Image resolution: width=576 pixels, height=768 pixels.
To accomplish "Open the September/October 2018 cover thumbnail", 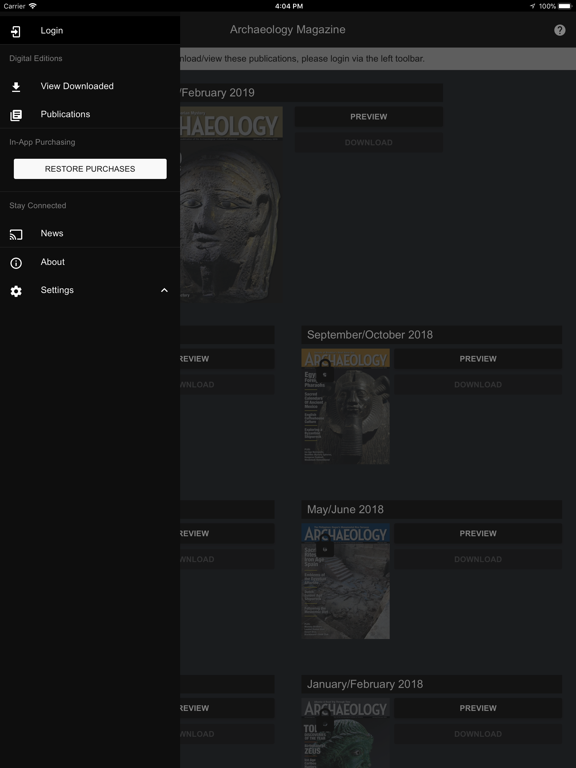I will click(345, 406).
